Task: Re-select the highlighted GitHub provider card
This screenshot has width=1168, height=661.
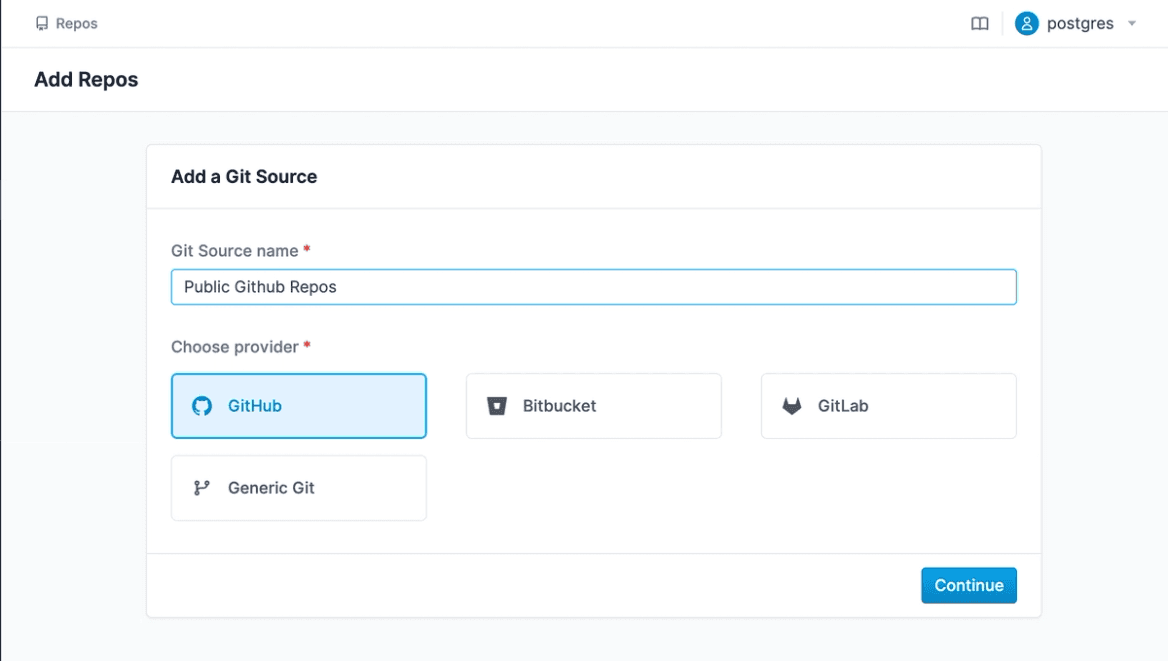Action: tap(298, 405)
